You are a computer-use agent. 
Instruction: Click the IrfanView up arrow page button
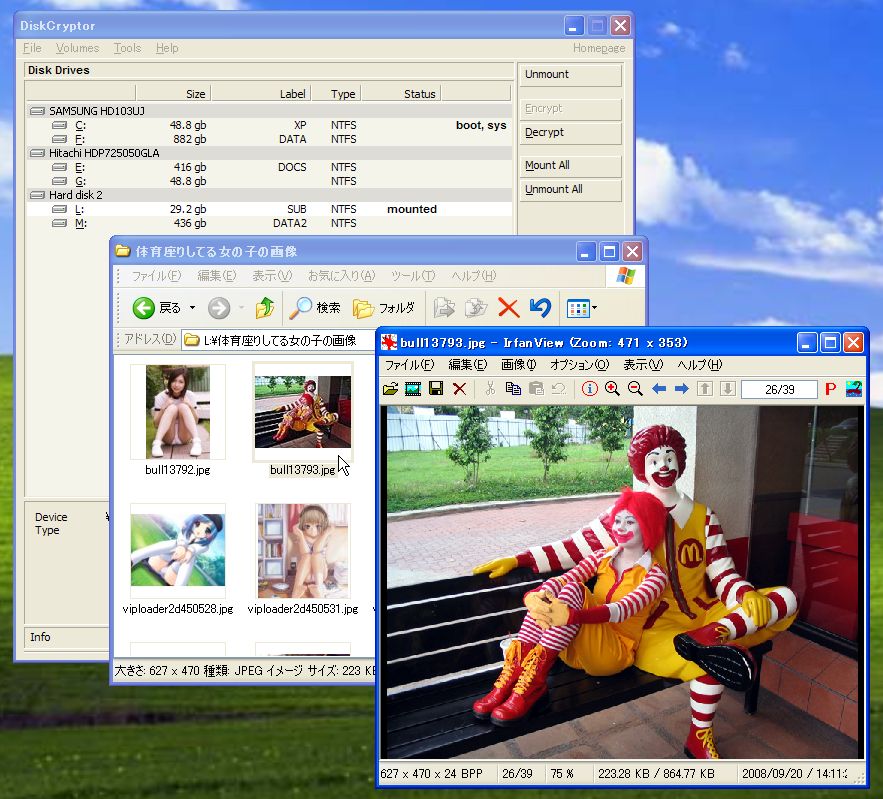click(x=705, y=389)
